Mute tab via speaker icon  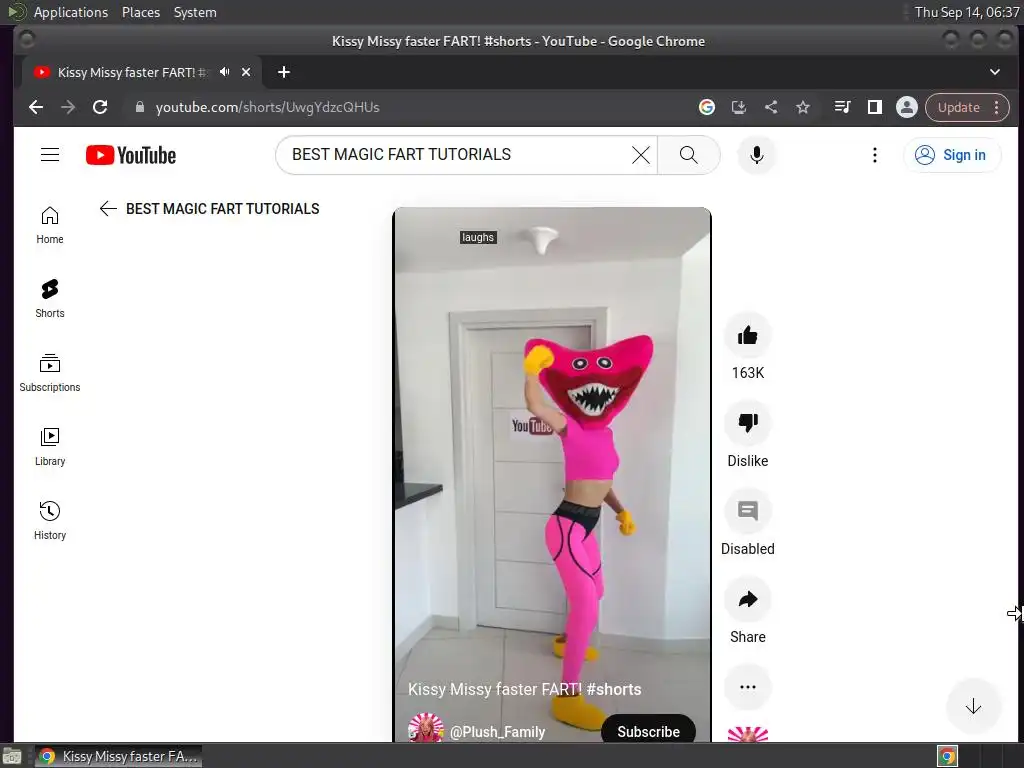click(225, 72)
